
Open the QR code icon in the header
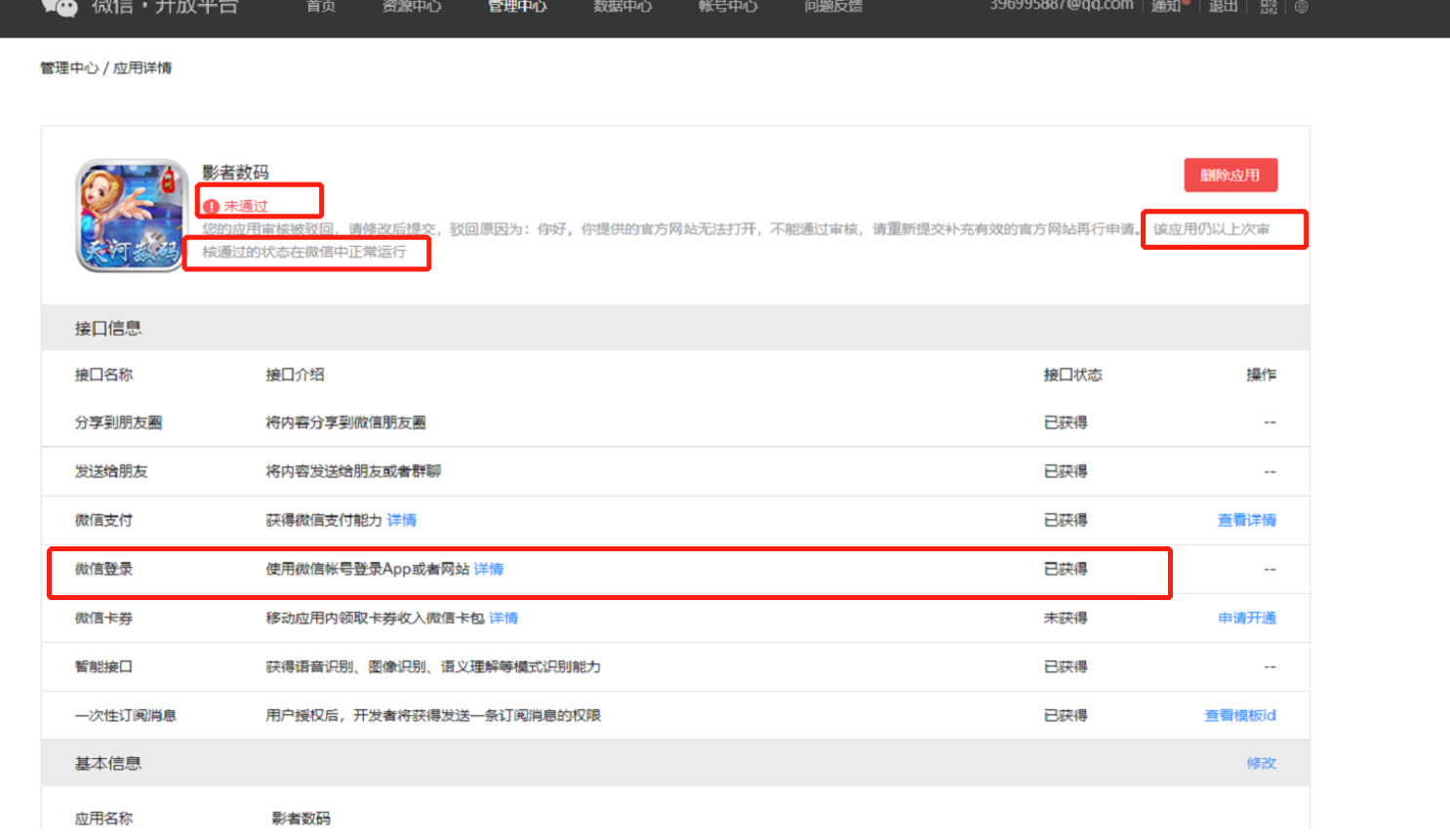point(1269,6)
